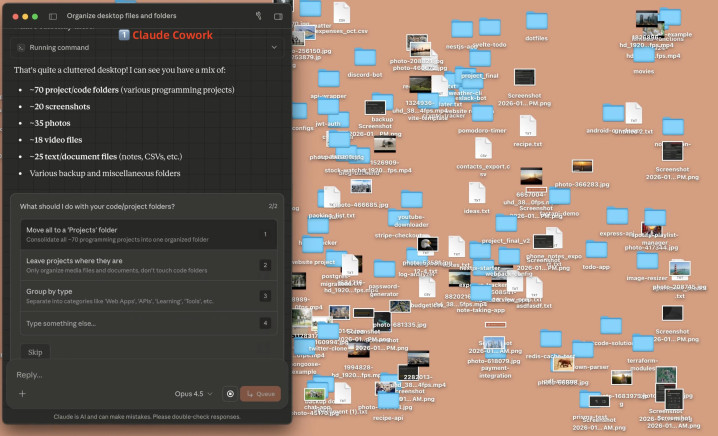Select the pomodoro-timer folder

tap(482, 114)
